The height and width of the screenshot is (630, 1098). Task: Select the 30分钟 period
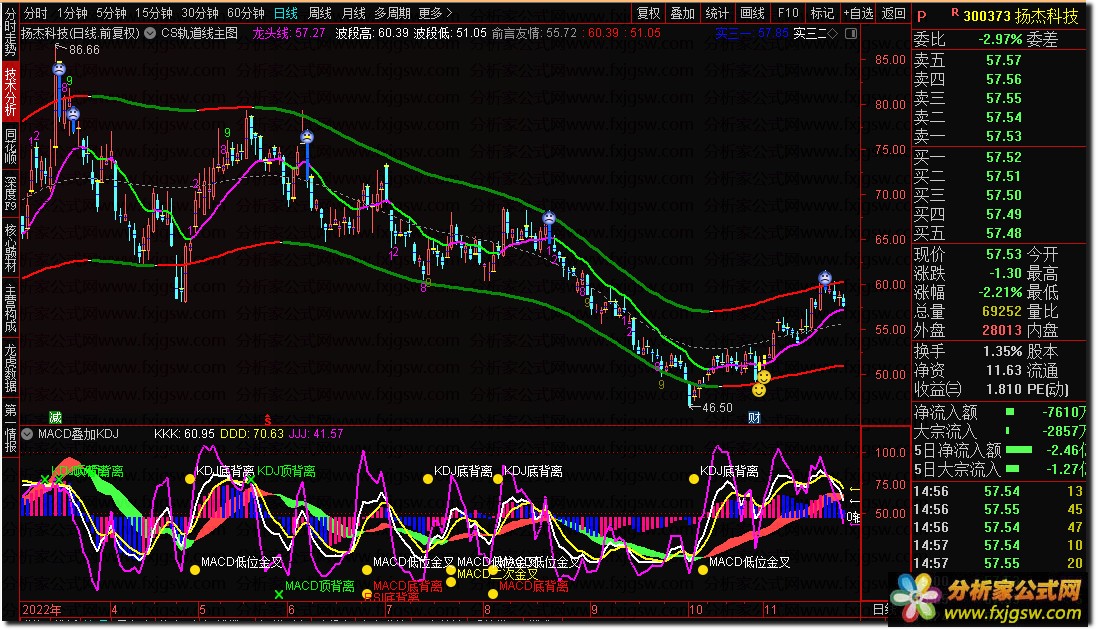click(200, 13)
